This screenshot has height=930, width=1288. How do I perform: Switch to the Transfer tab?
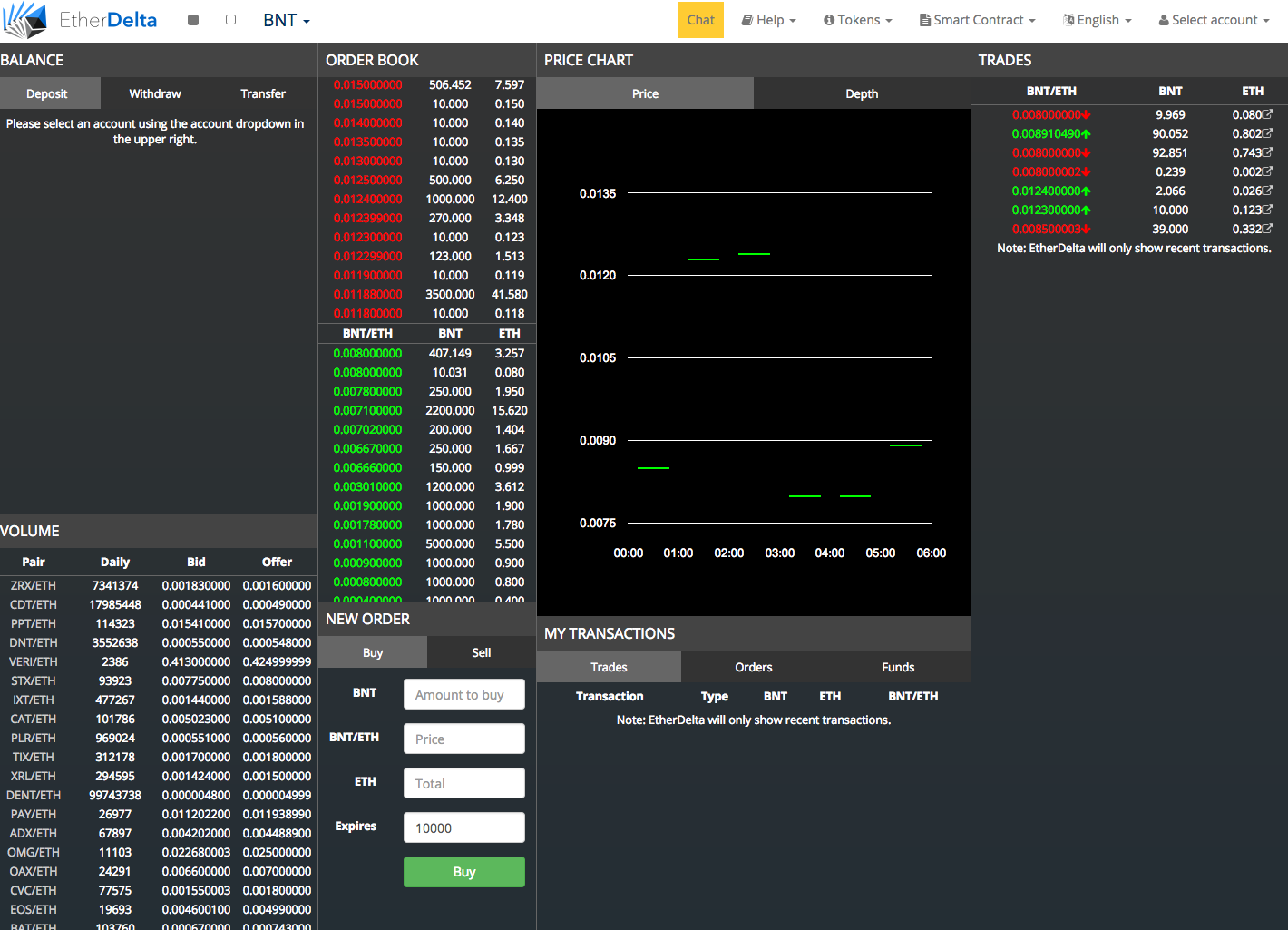263,93
